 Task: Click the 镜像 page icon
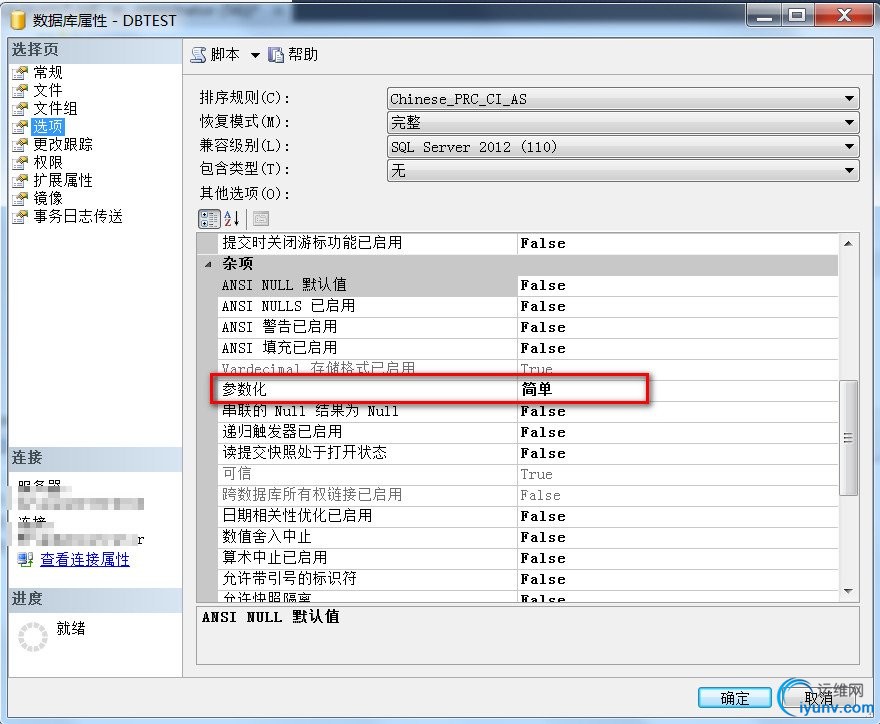20,198
